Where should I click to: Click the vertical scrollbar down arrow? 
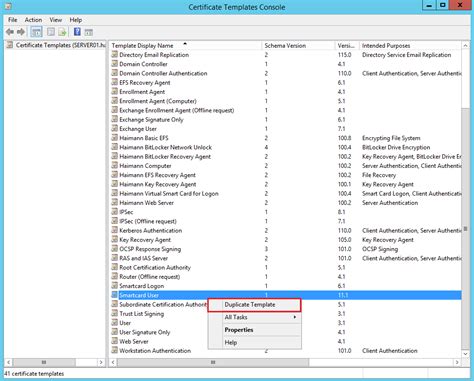465,354
